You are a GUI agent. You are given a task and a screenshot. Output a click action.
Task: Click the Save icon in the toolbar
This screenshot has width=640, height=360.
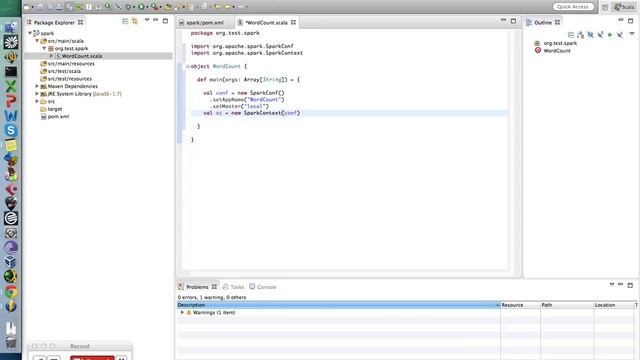[x=40, y=7]
